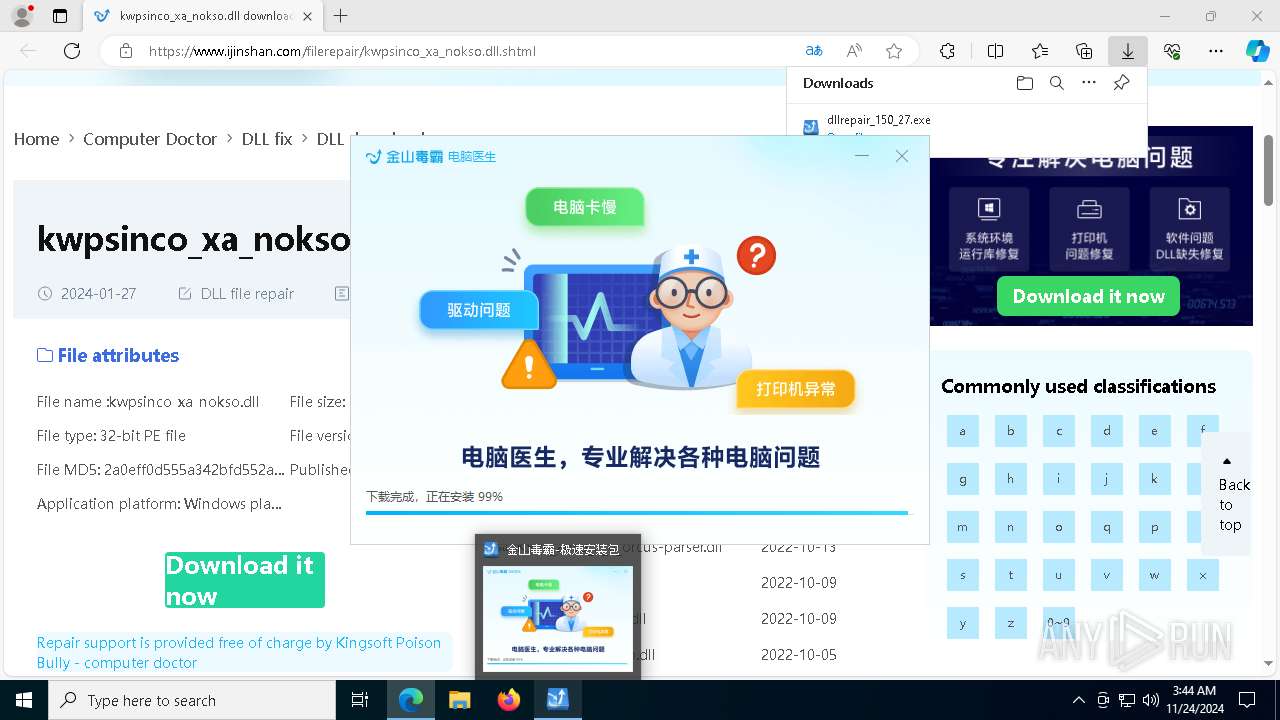This screenshot has width=1280, height=720.
Task: Search downloads using magnifier icon
Action: click(1056, 83)
